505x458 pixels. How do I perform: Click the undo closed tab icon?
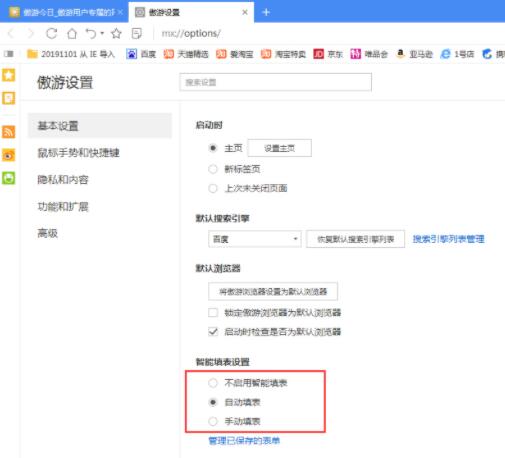coord(91,33)
